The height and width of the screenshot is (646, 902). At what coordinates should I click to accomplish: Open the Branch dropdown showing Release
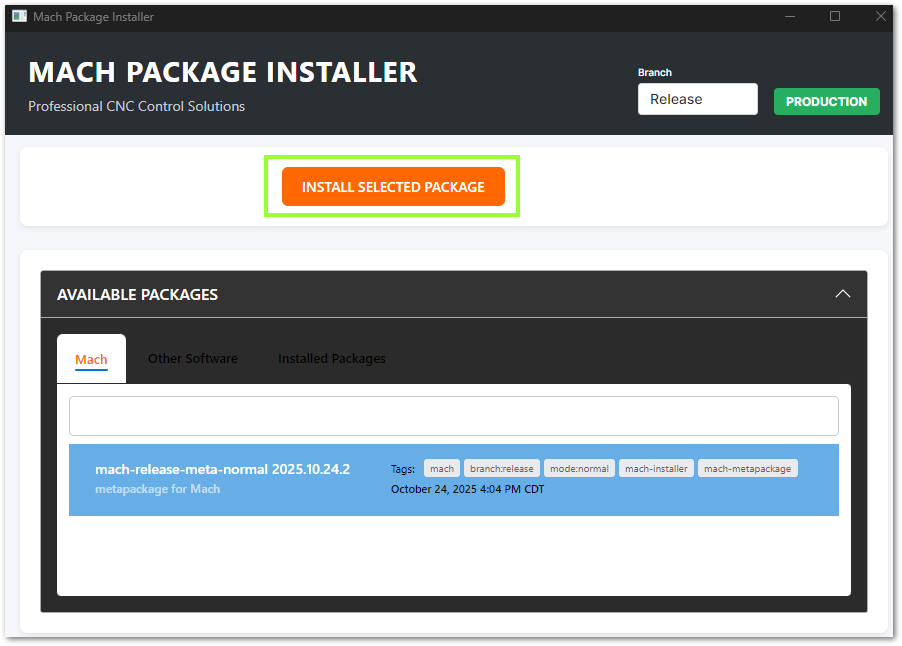697,99
